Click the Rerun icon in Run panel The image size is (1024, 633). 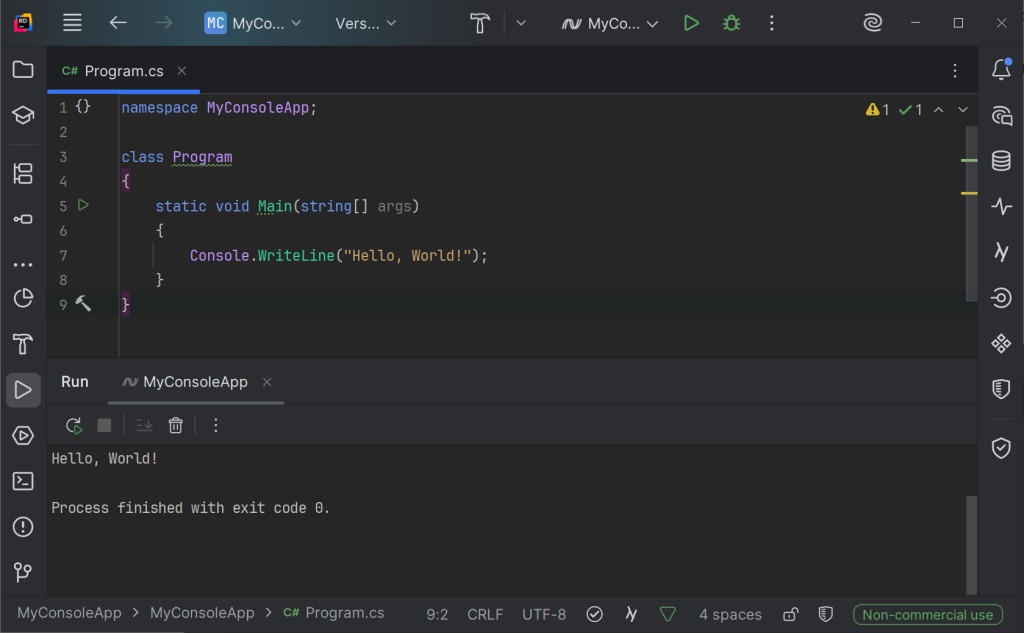click(x=74, y=425)
